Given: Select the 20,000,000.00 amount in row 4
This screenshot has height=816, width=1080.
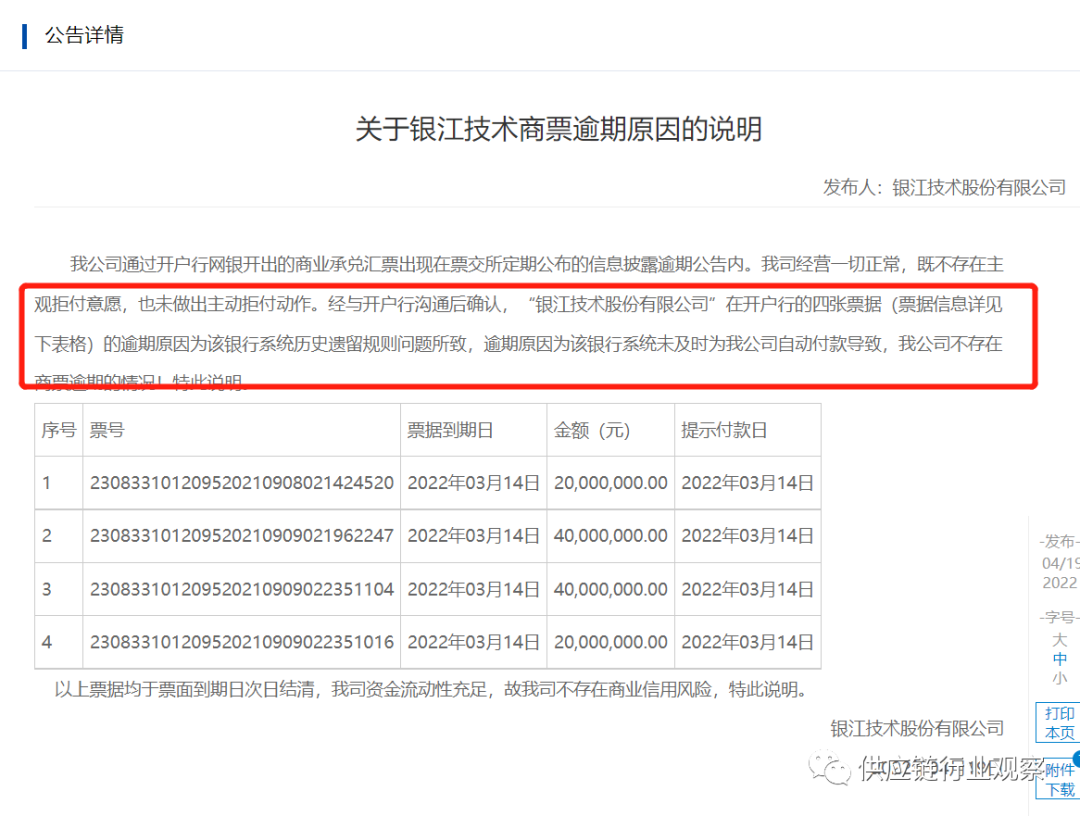Looking at the screenshot, I should click(x=610, y=642).
